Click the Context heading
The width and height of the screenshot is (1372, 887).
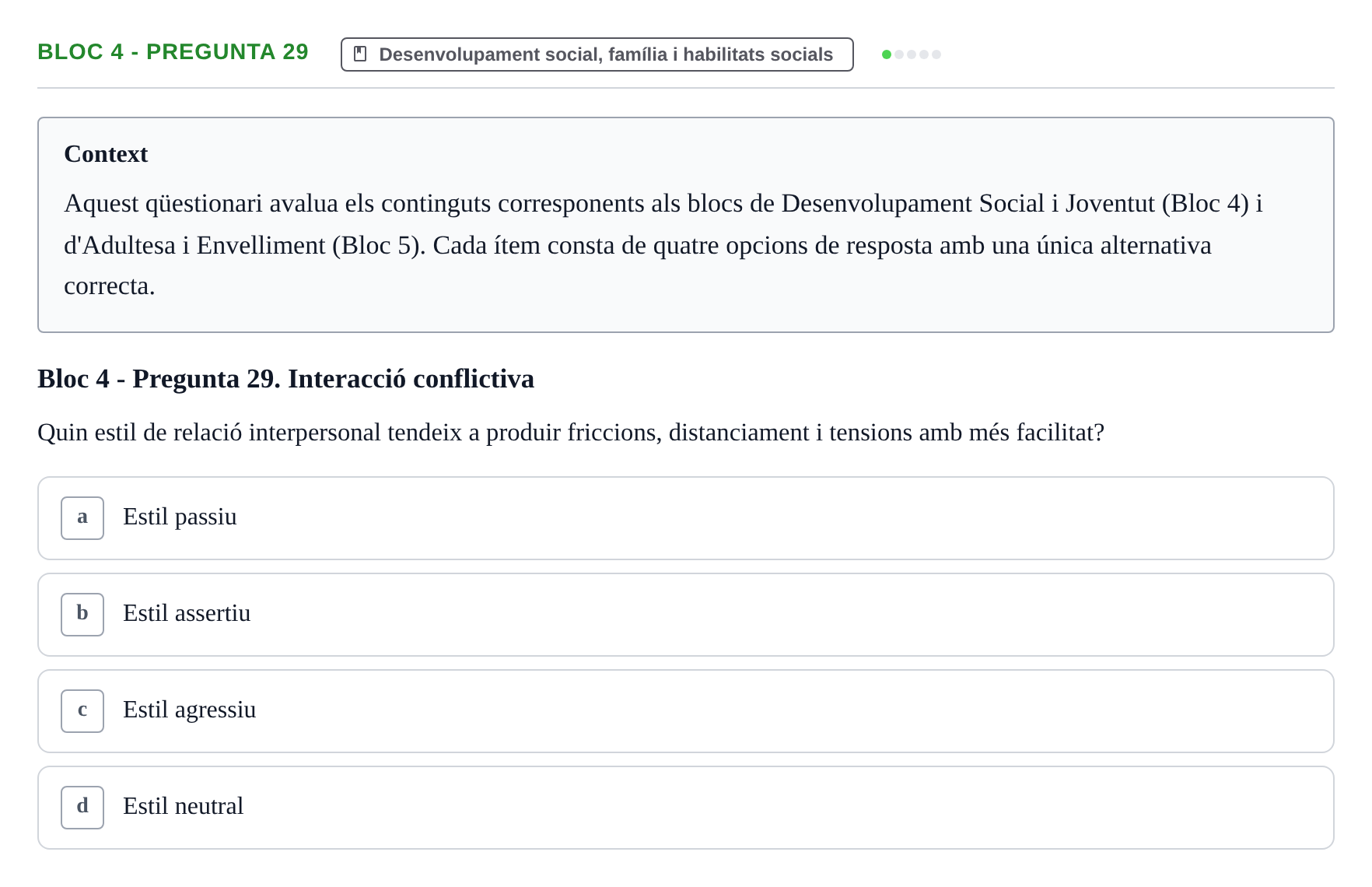tap(106, 154)
